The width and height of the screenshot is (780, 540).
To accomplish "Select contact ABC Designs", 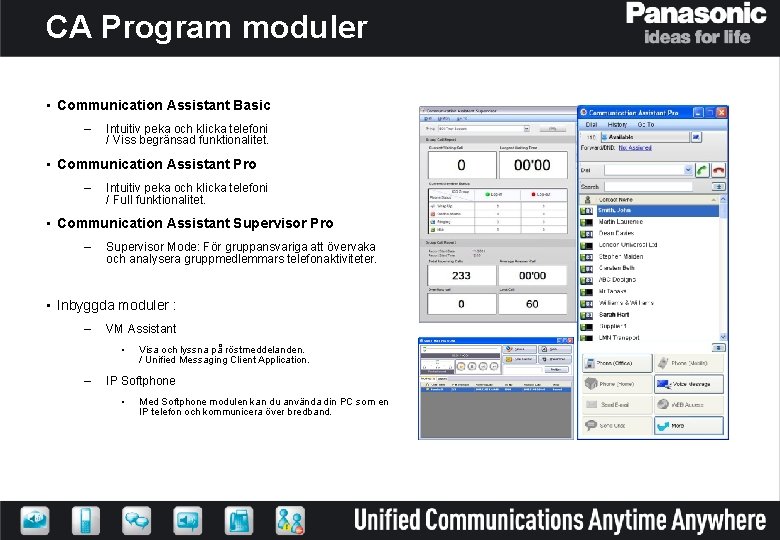I will pyautogui.click(x=617, y=279).
